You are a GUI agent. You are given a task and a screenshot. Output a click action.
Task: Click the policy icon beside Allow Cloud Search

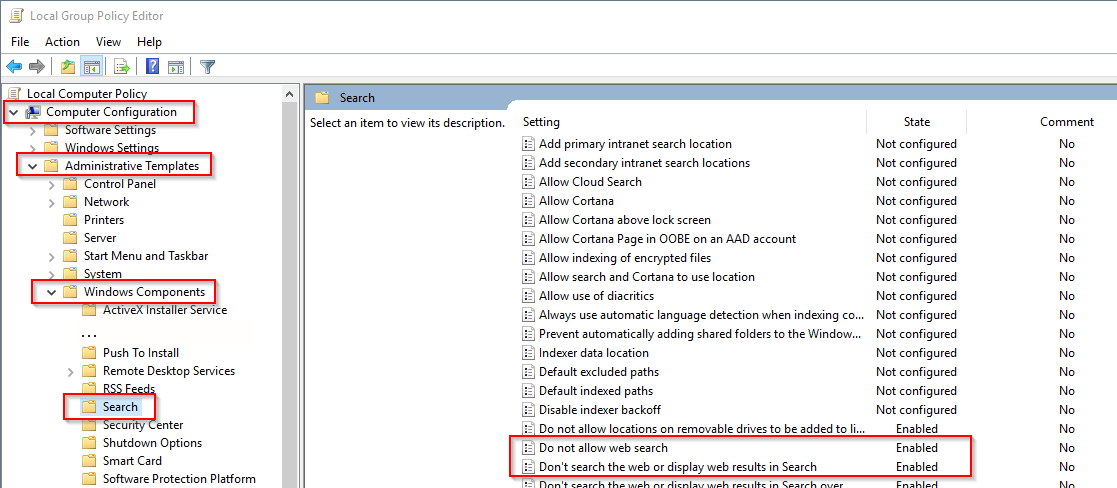[x=529, y=182]
